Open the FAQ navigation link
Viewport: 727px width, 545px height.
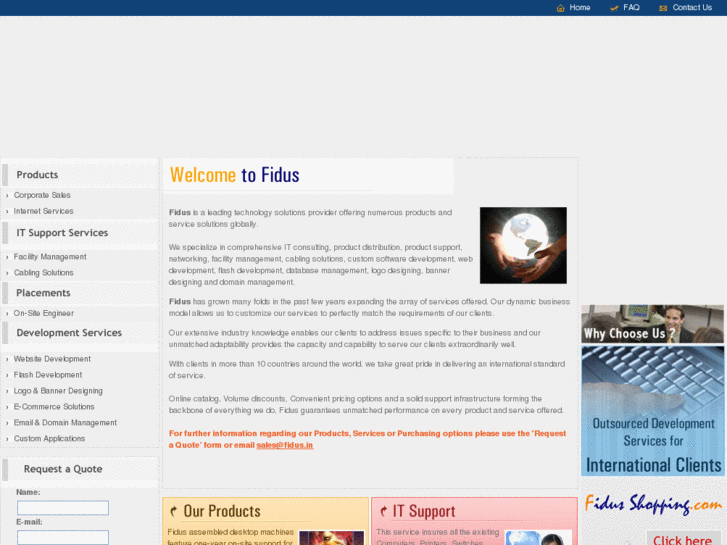tap(631, 7)
